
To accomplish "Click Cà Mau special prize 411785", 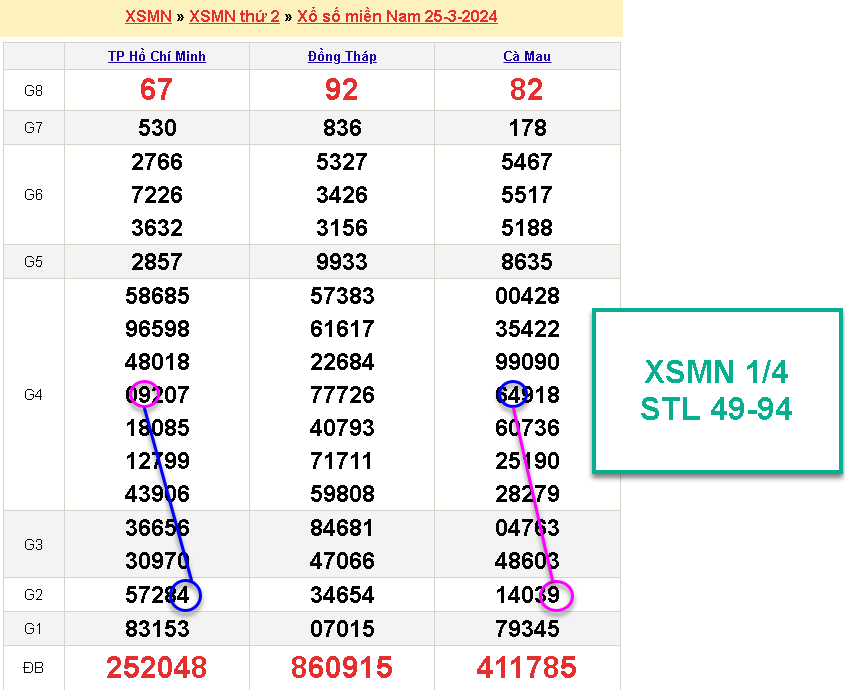I will point(527,667).
